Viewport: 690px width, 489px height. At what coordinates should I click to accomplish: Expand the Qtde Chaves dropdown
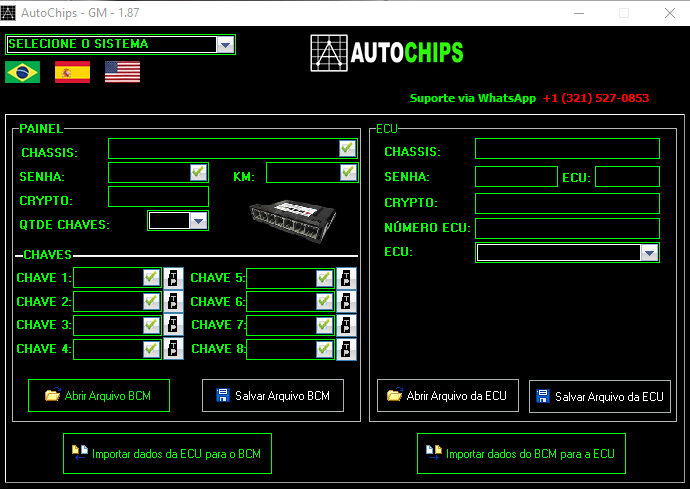click(198, 221)
